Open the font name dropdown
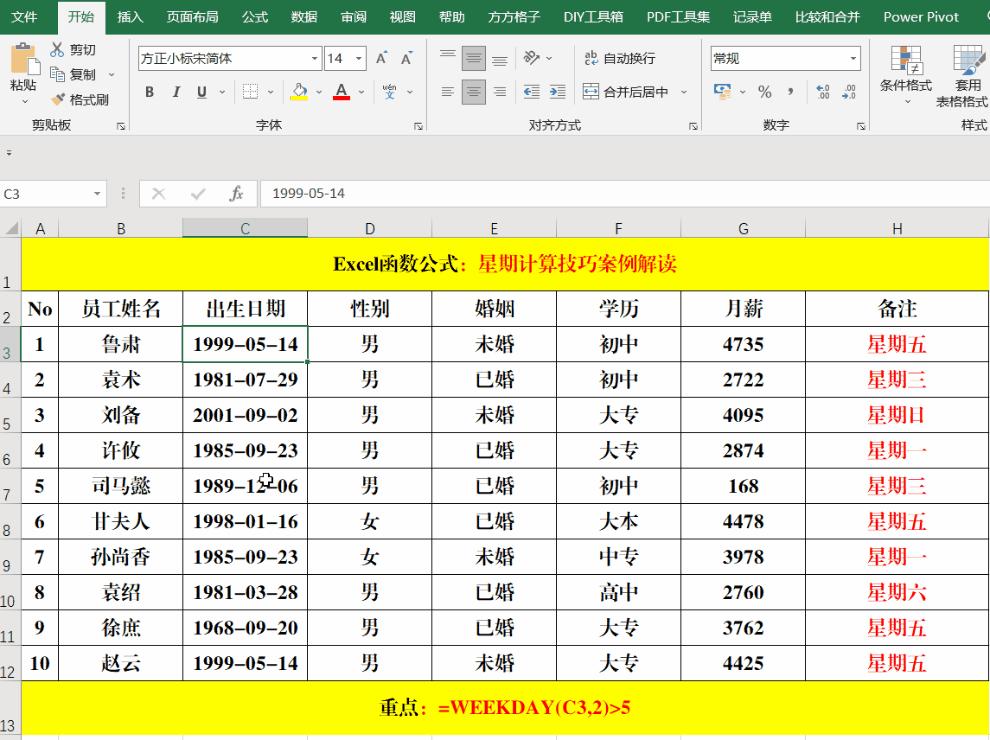990x740 pixels. coord(315,59)
